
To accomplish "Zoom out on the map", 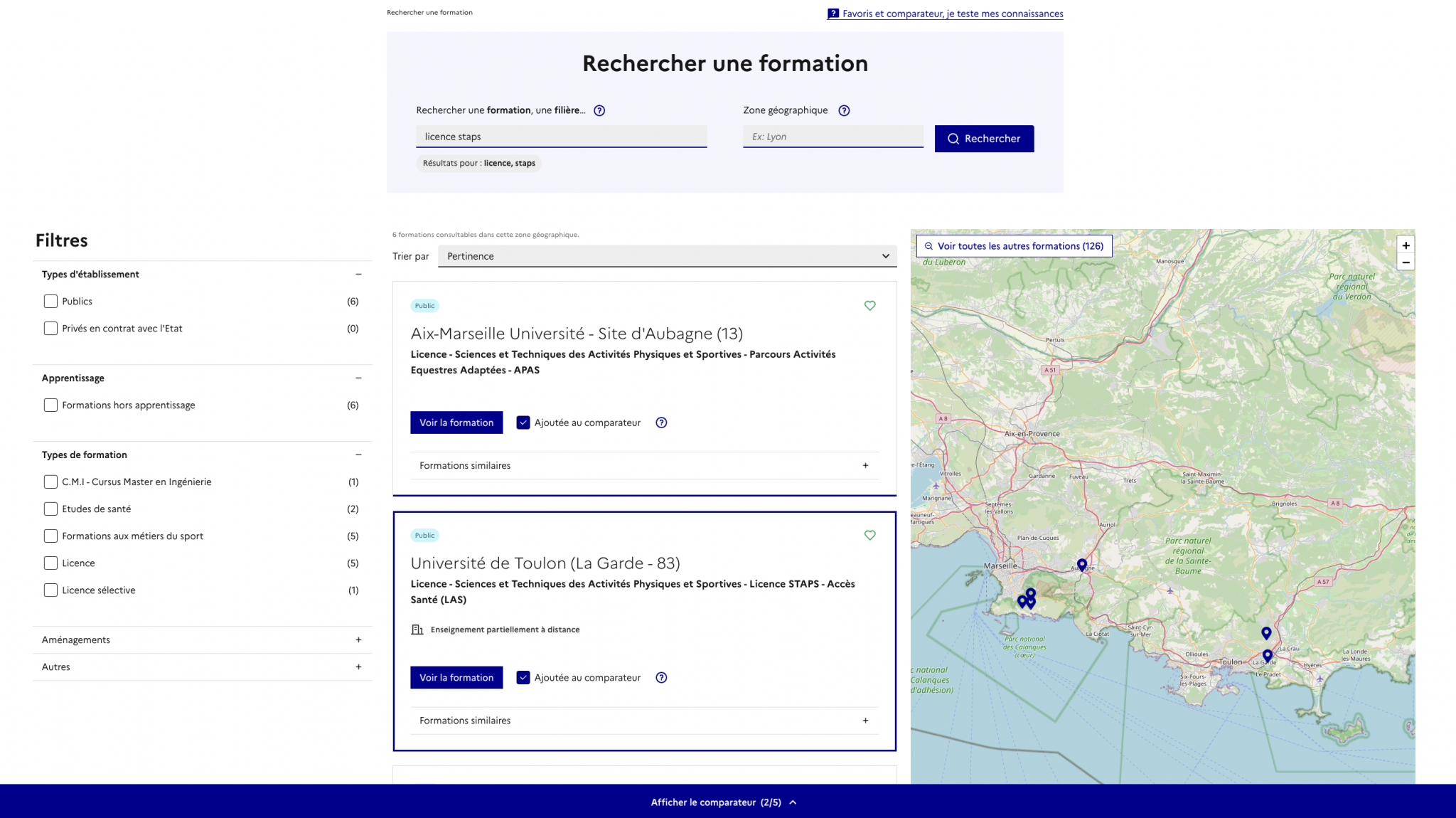I will click(1406, 262).
